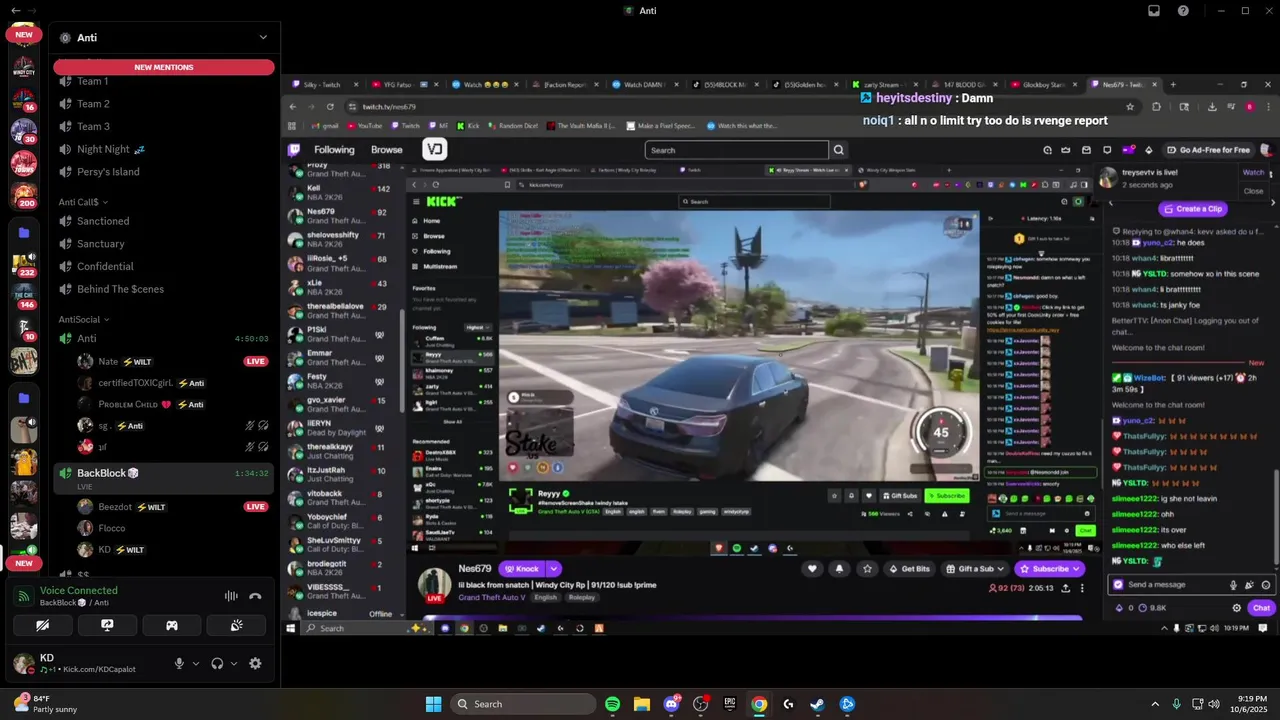Open the weather widget showing 84°F

pos(48,703)
